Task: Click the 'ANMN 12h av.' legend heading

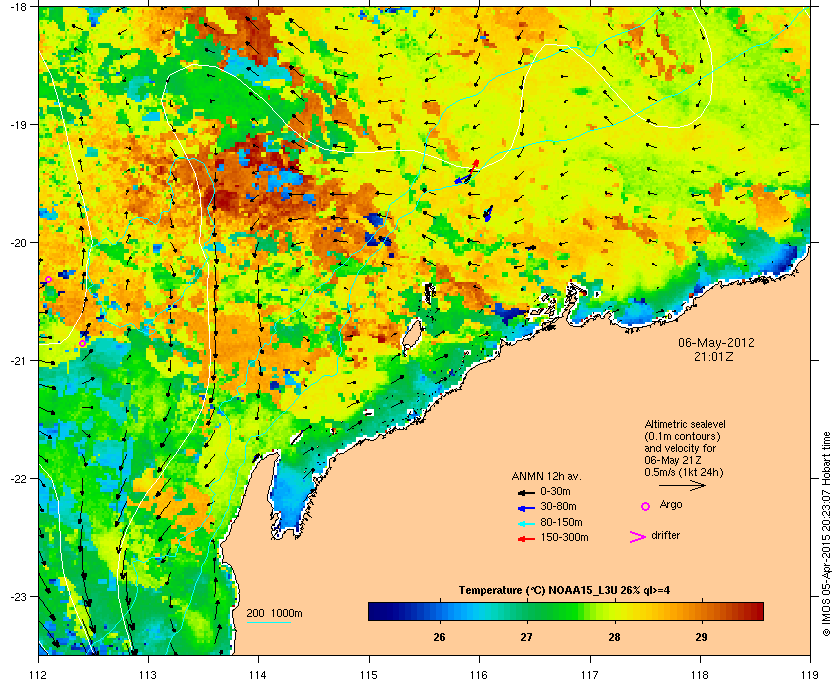Action: 546,476
